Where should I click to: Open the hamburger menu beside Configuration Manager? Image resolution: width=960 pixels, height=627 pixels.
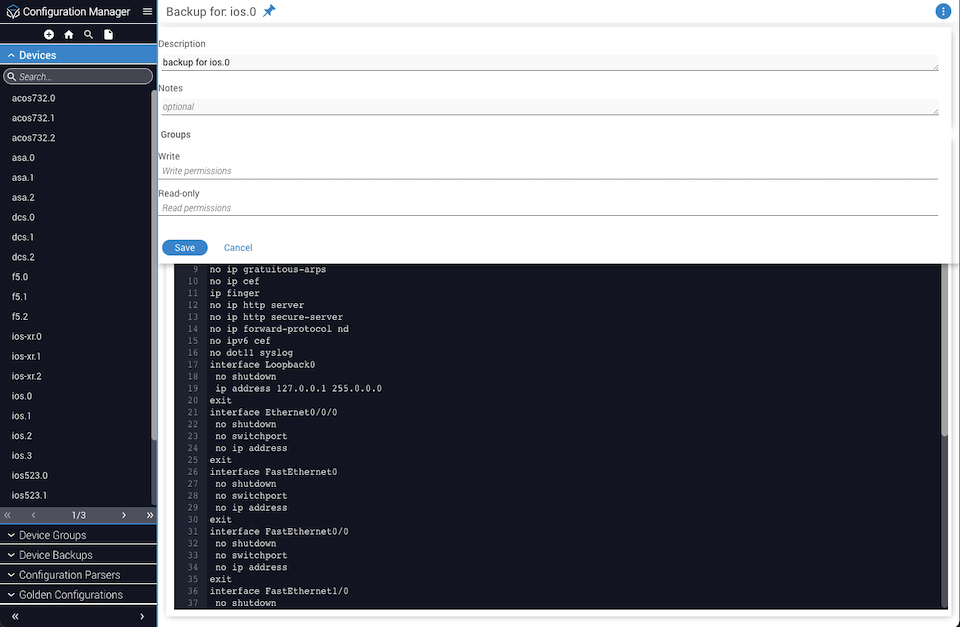[148, 11]
